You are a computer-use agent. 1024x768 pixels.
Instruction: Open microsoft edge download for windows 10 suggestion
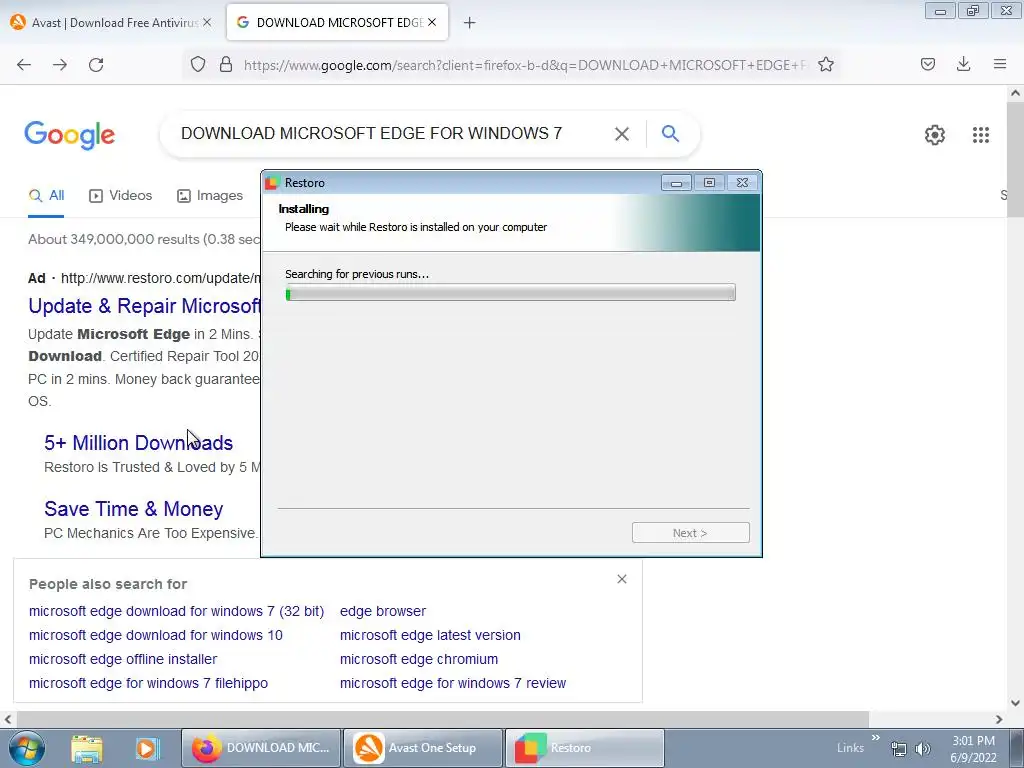tap(155, 635)
